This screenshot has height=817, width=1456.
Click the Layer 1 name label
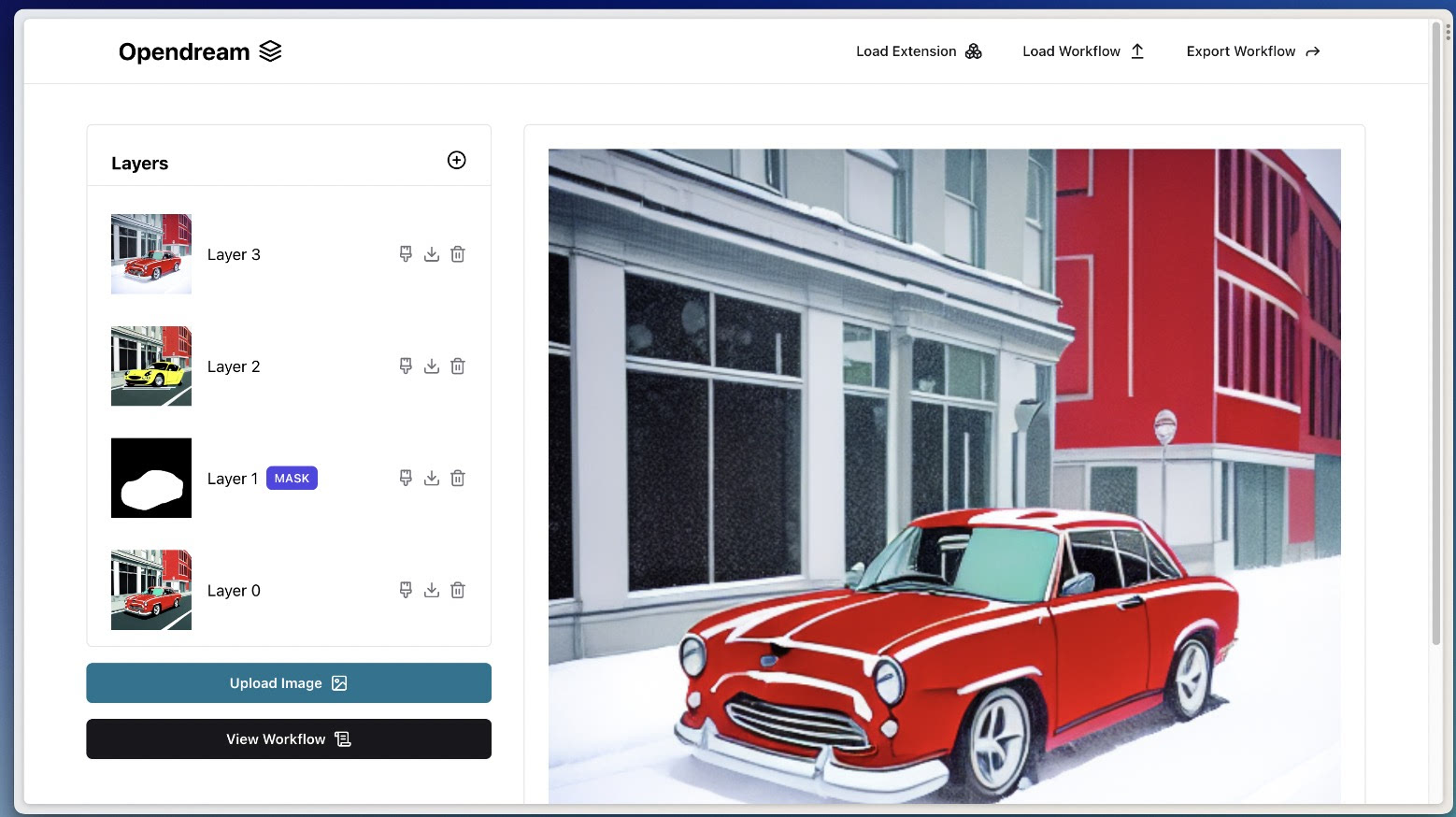pyautogui.click(x=233, y=479)
